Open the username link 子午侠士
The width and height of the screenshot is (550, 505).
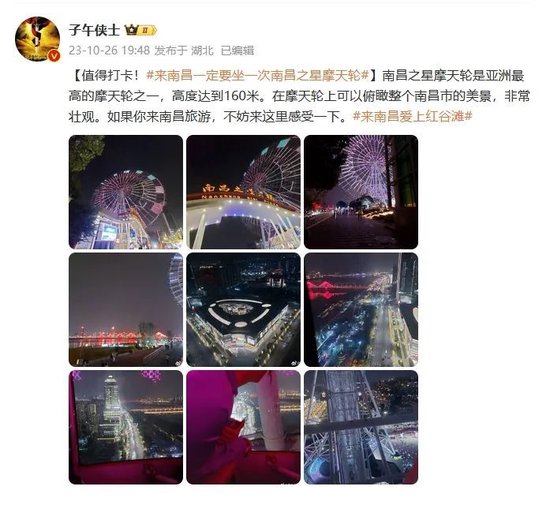click(x=94, y=30)
